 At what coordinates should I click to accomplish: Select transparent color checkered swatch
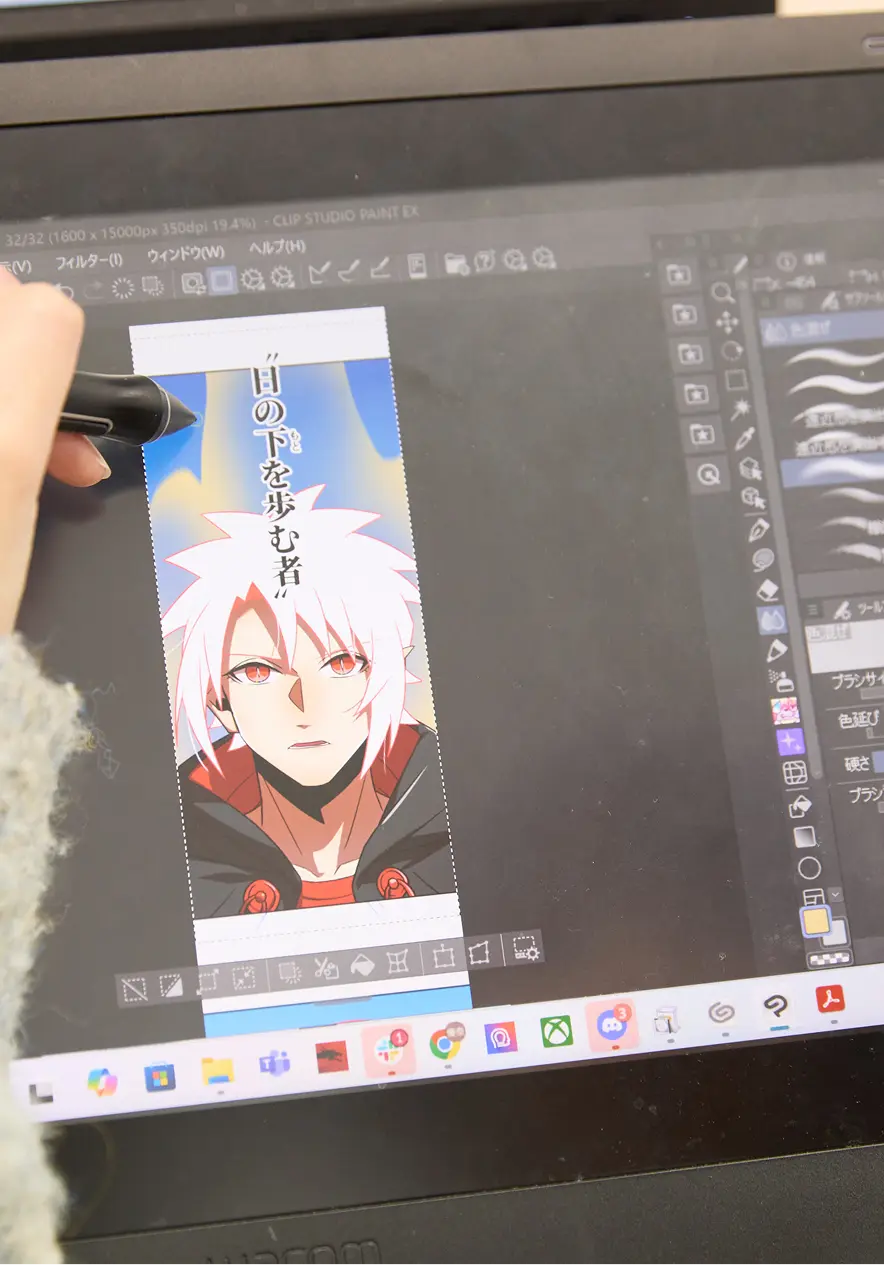tap(829, 958)
